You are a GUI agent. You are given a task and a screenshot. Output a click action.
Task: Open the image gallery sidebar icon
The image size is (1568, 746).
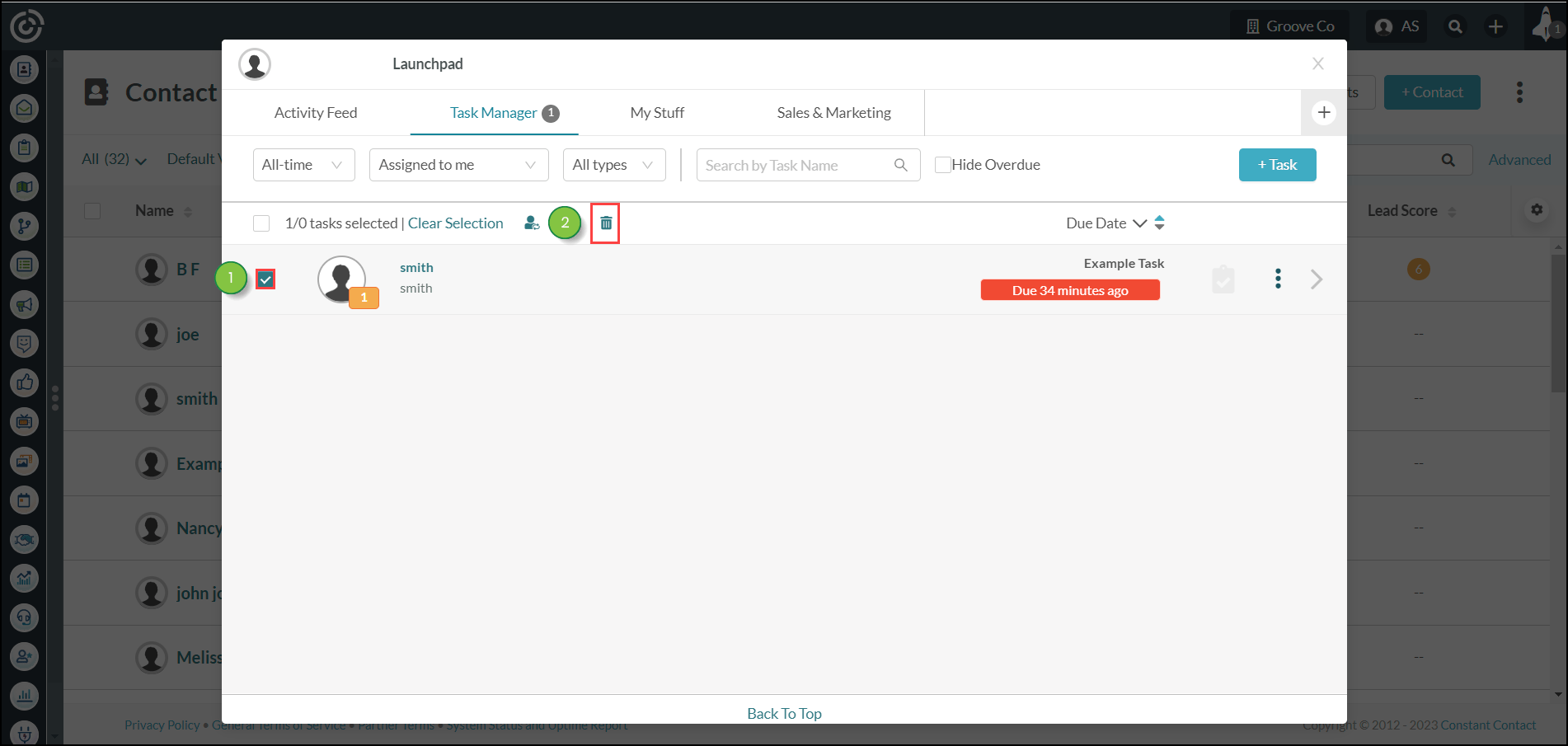coord(25,461)
